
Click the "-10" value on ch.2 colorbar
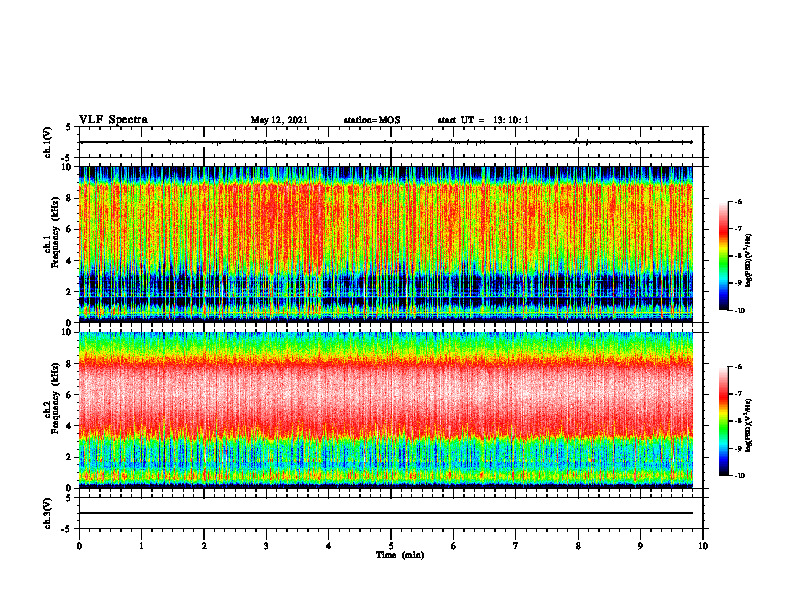click(740, 475)
